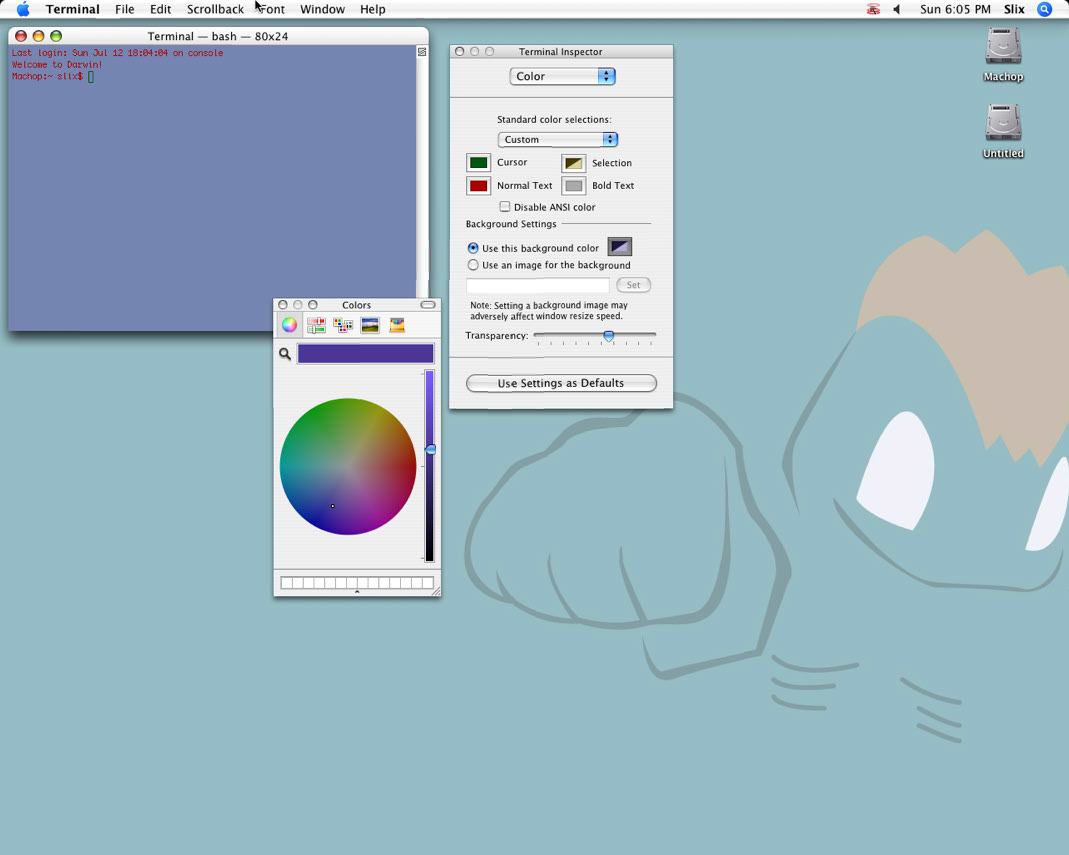Click the background image path field
Image resolution: width=1069 pixels, height=855 pixels.
(x=538, y=285)
